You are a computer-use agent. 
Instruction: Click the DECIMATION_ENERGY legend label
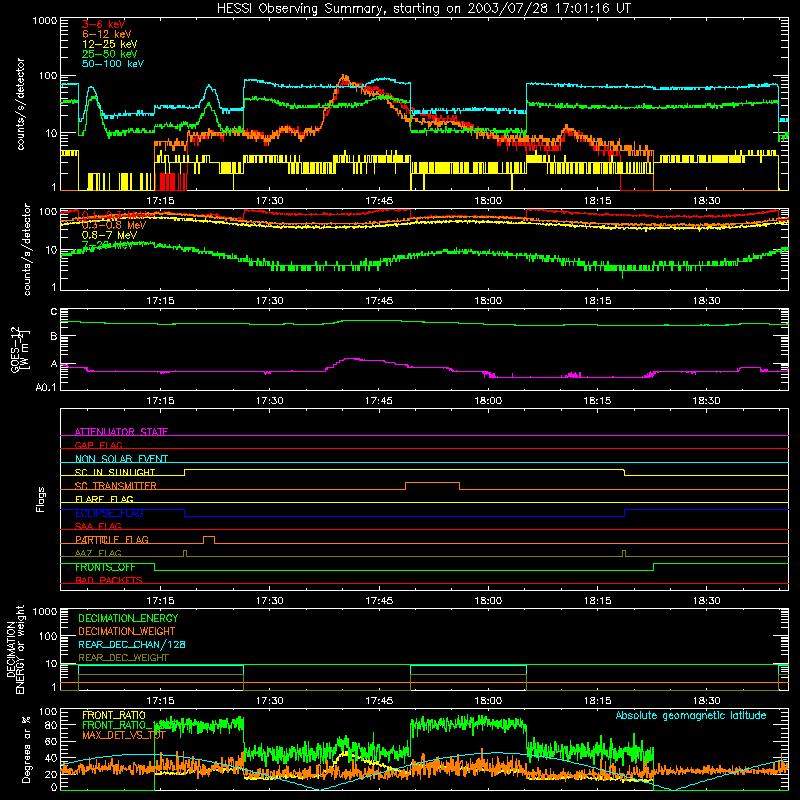129,618
